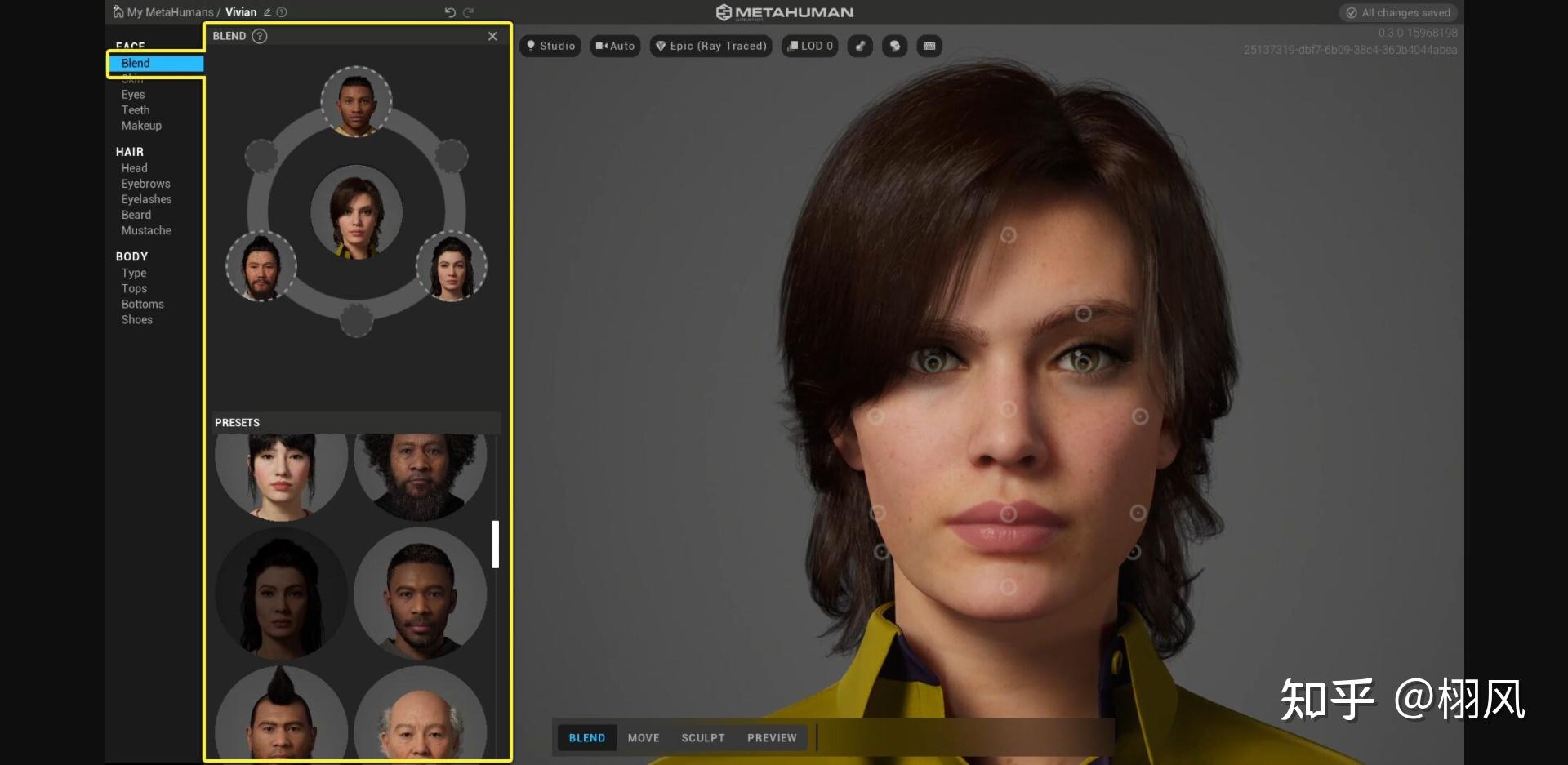Viewport: 1568px width, 765px height.
Task: Click the center character portrait in blend circle
Action: point(356,212)
